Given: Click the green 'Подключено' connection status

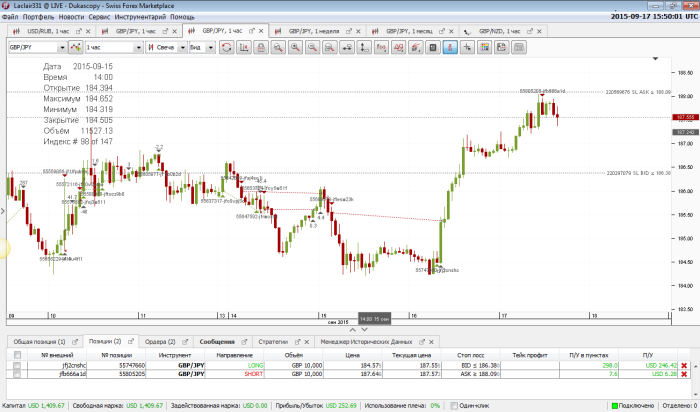Looking at the screenshot, I should [633, 405].
